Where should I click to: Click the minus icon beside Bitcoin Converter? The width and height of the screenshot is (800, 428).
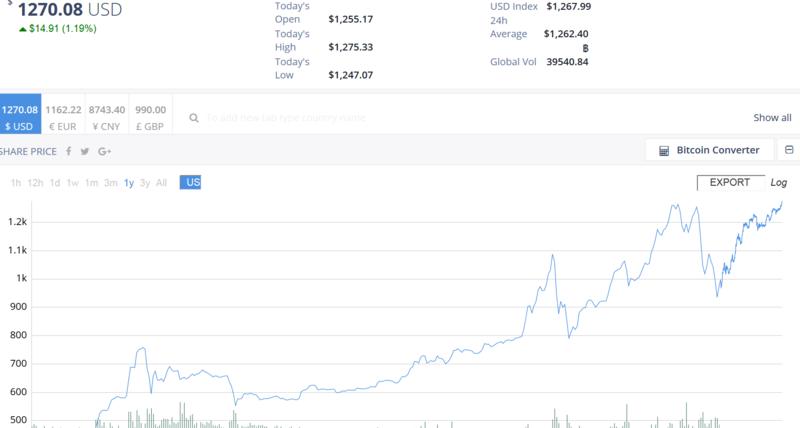[x=789, y=150]
